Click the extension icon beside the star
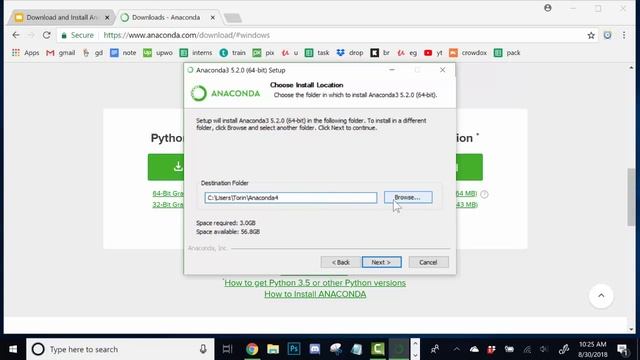Image resolution: width=640 pixels, height=360 pixels. click(607, 36)
